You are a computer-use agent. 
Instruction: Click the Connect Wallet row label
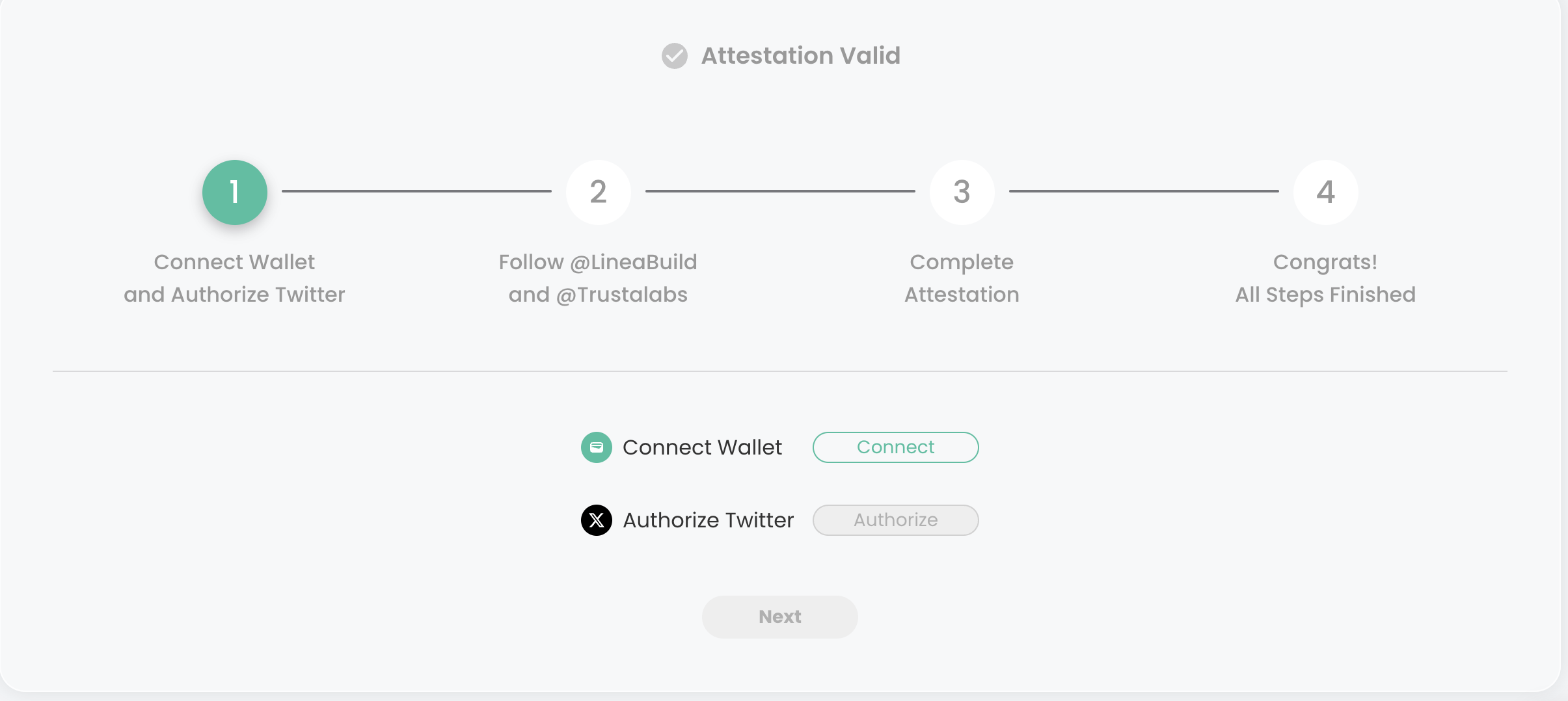(x=702, y=447)
